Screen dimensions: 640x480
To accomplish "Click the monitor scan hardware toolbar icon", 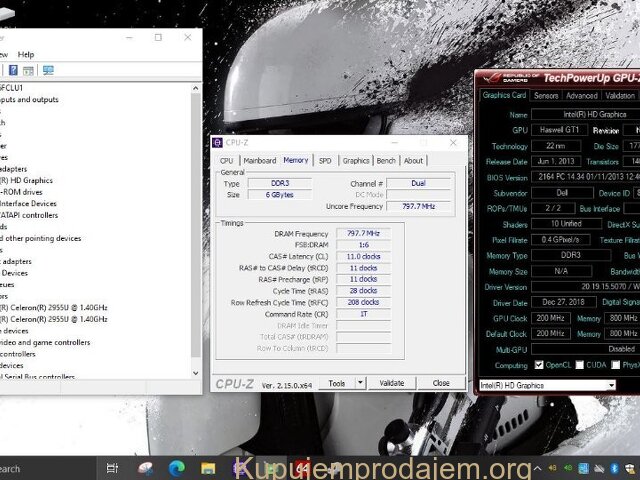I will pos(48,70).
